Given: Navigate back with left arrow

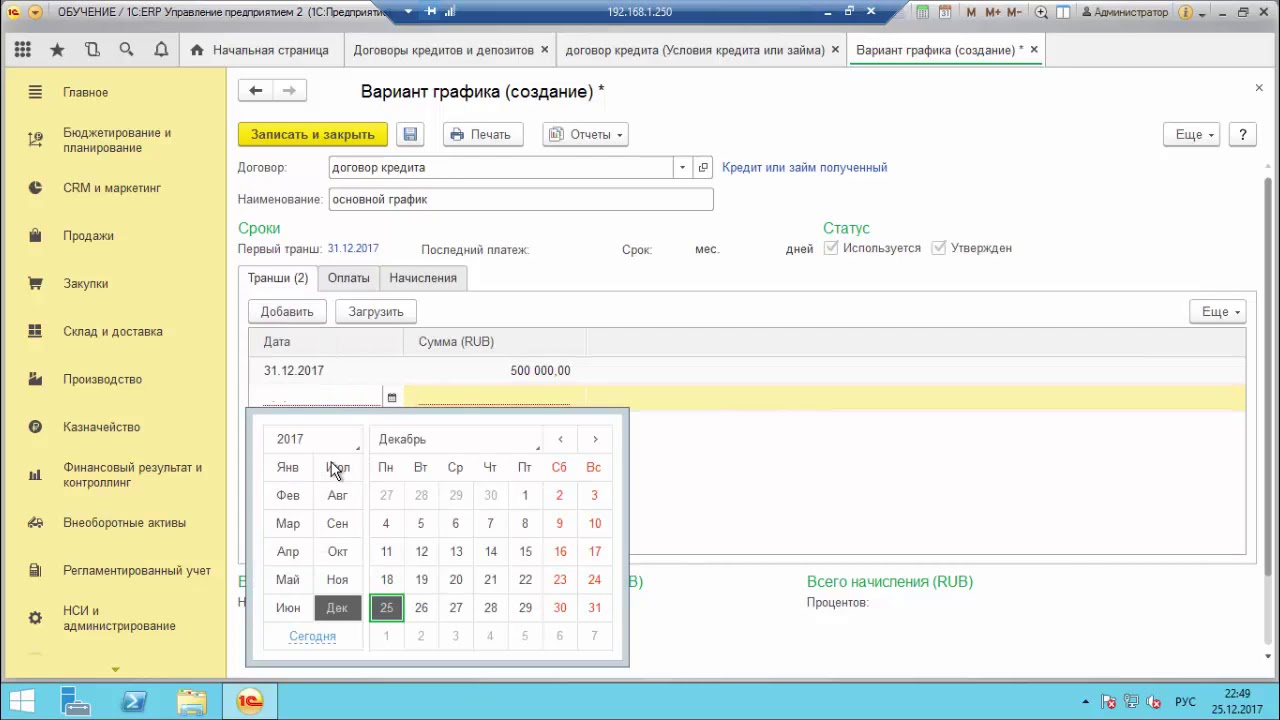Looking at the screenshot, I should [x=255, y=91].
